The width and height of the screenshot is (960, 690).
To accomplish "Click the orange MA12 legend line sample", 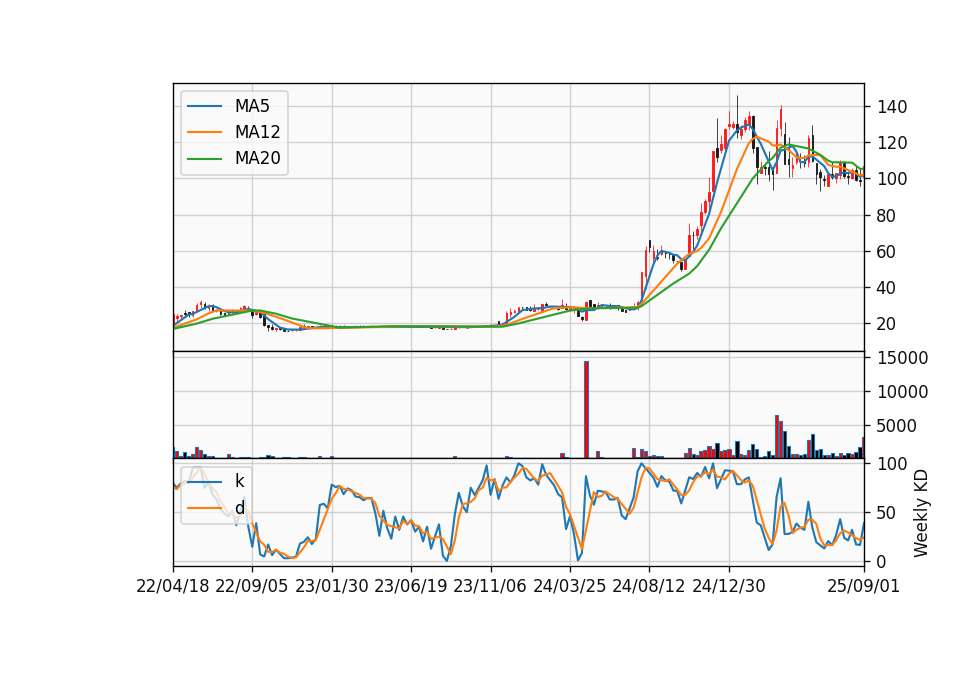I will tap(204, 132).
